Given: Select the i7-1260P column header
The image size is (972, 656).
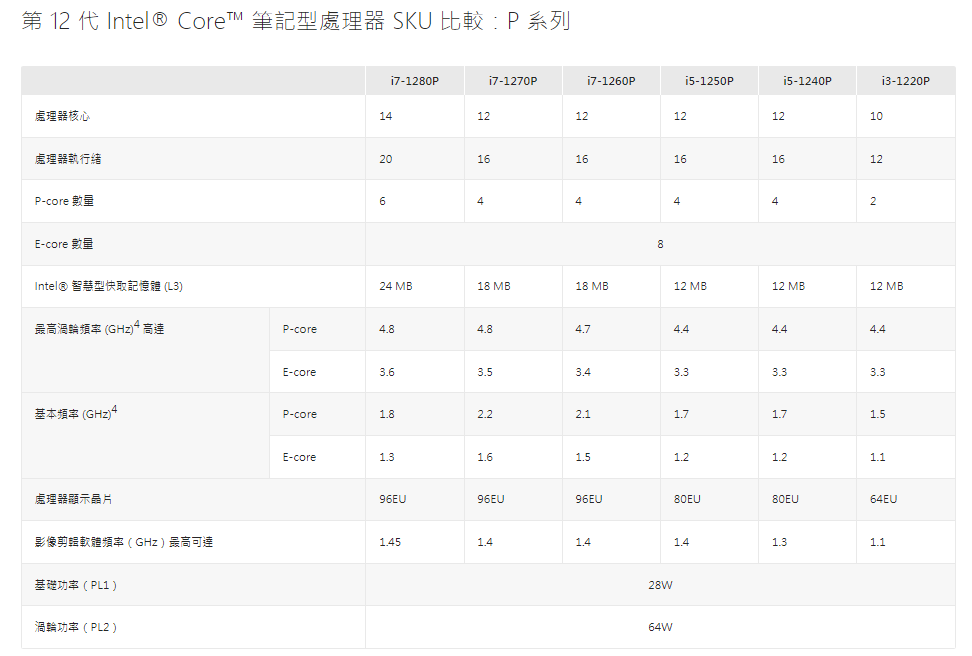Looking at the screenshot, I should 611,81.
